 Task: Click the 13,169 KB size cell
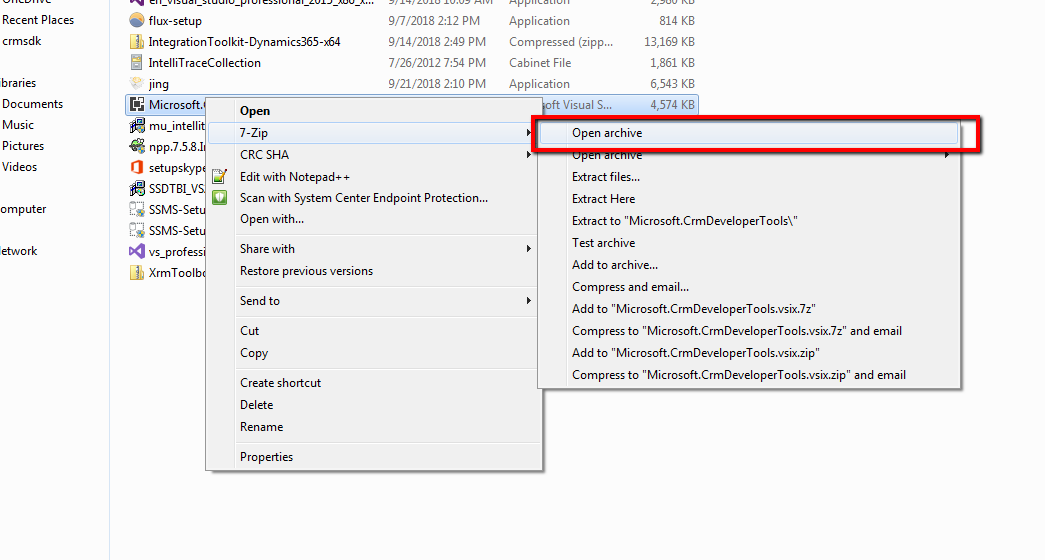[669, 42]
